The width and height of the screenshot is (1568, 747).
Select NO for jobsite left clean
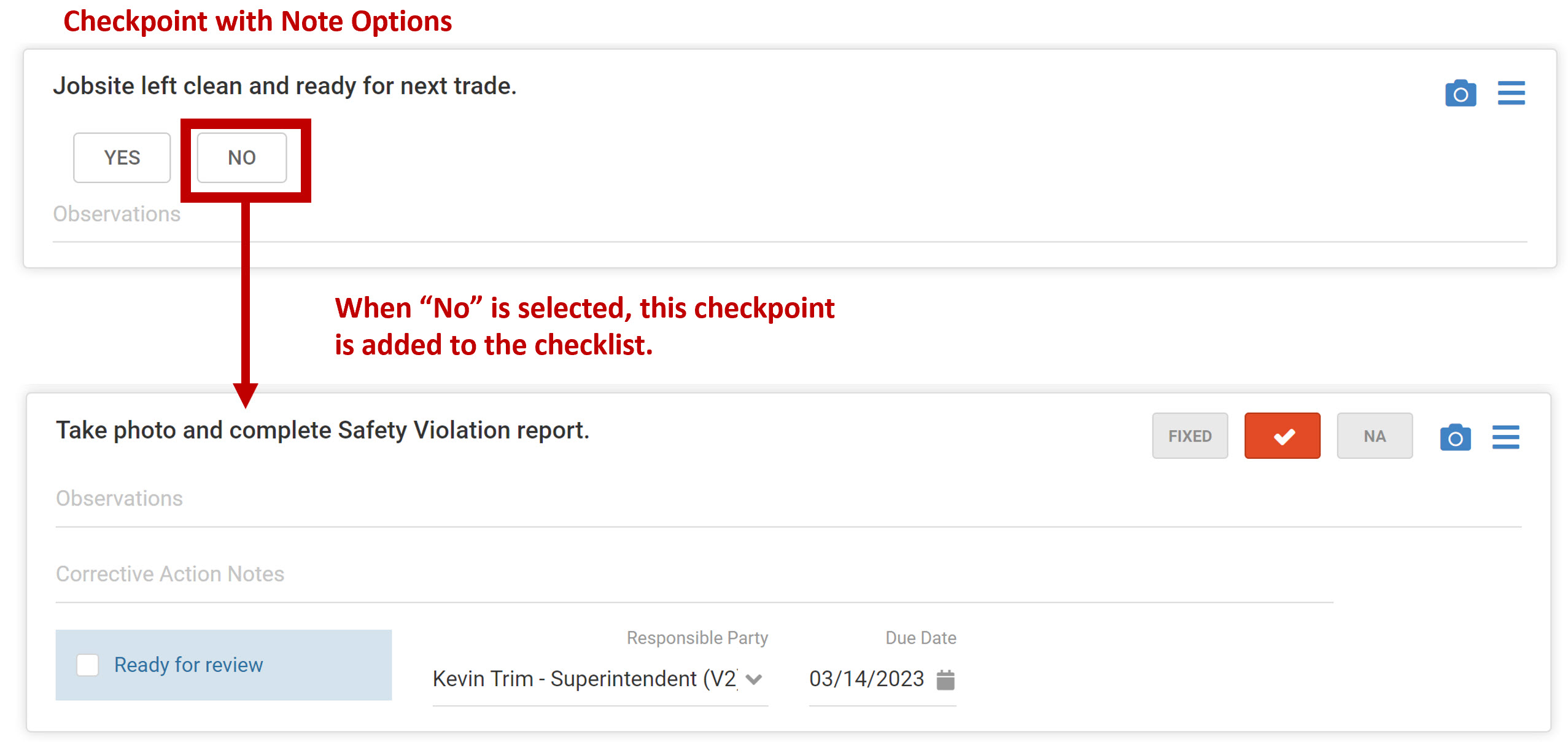click(x=241, y=158)
